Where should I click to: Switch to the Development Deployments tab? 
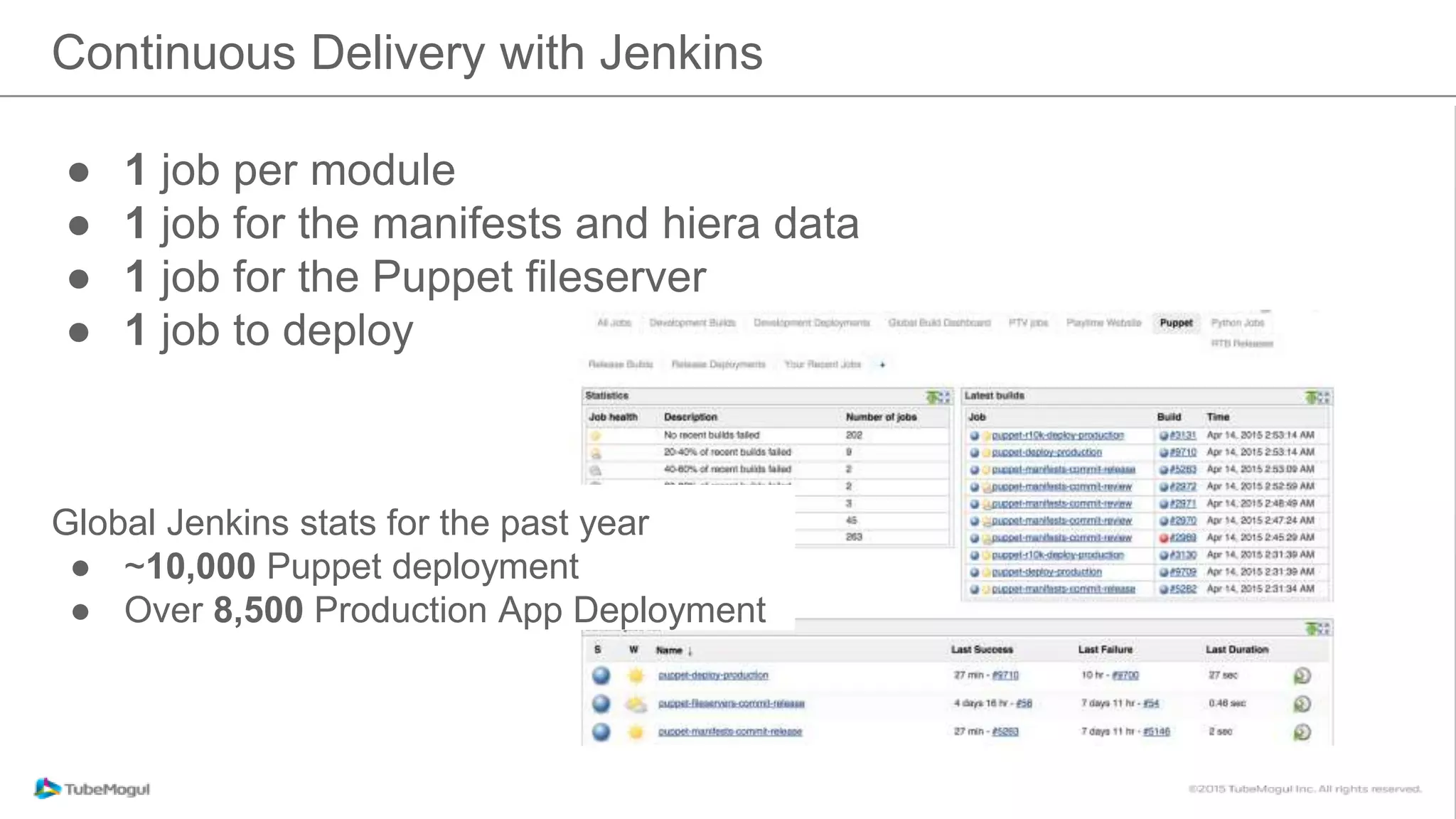[x=812, y=323]
